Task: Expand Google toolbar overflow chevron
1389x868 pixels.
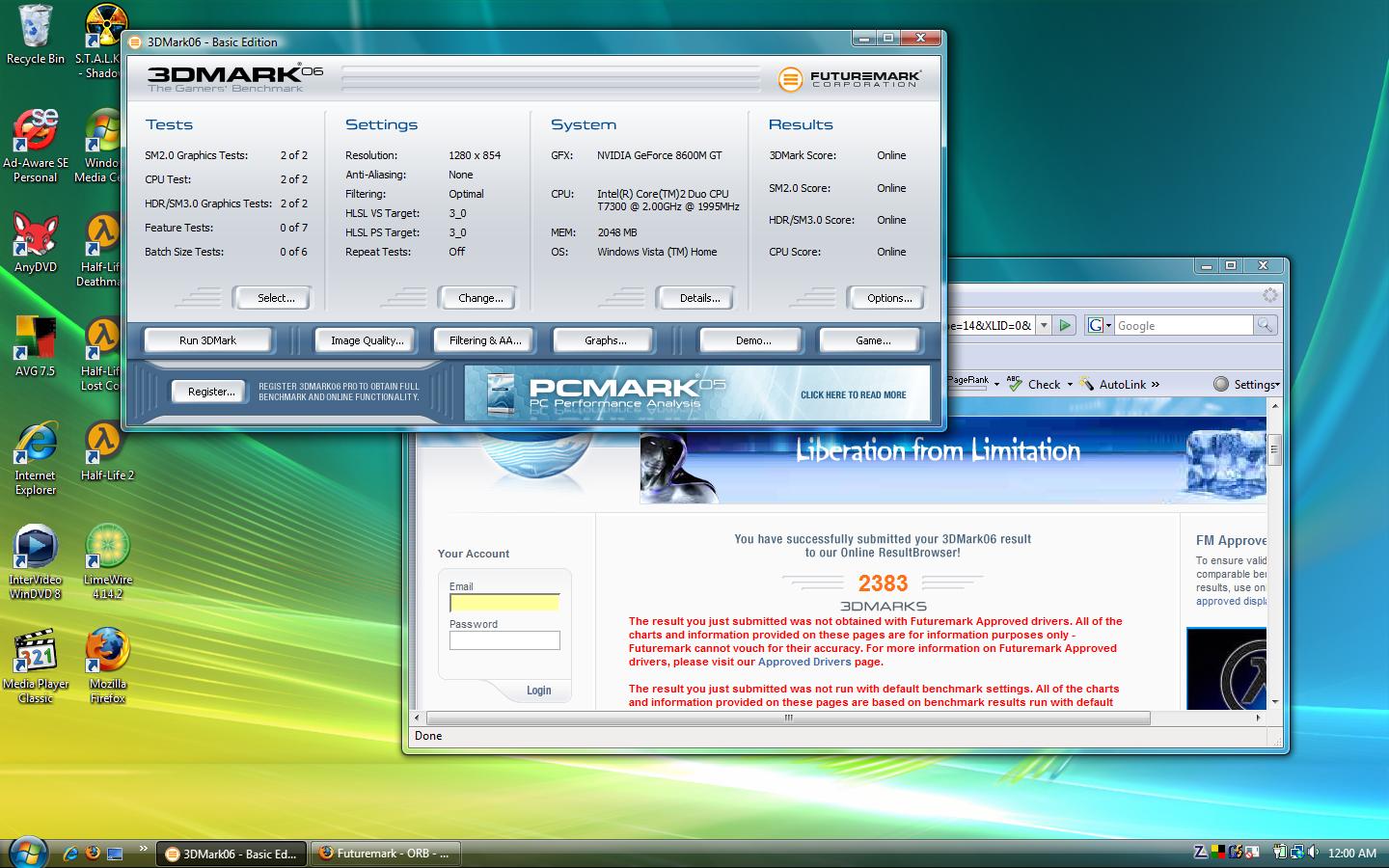Action: coord(1156,384)
